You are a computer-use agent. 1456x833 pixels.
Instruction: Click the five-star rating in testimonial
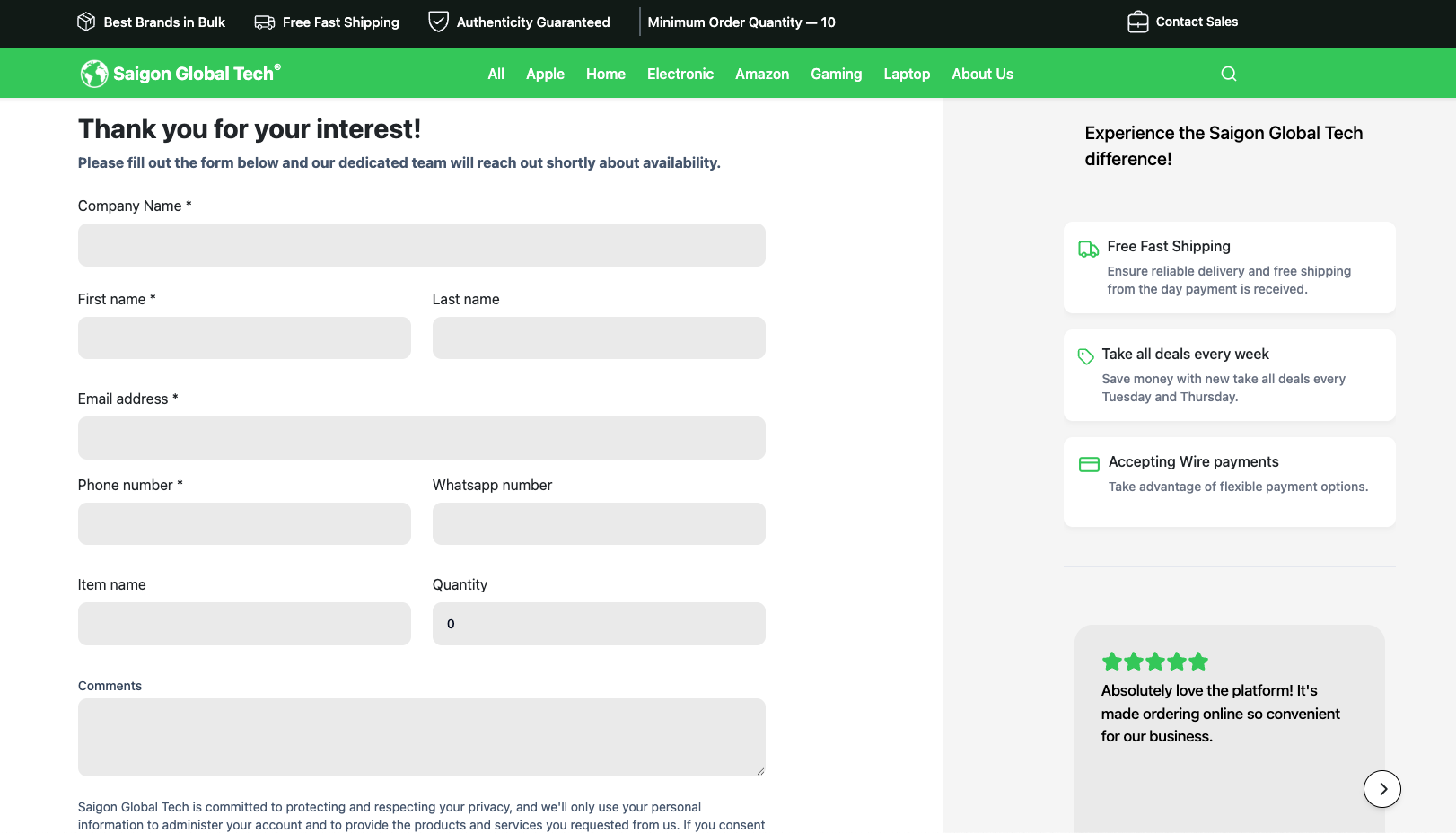pyautogui.click(x=1154, y=662)
